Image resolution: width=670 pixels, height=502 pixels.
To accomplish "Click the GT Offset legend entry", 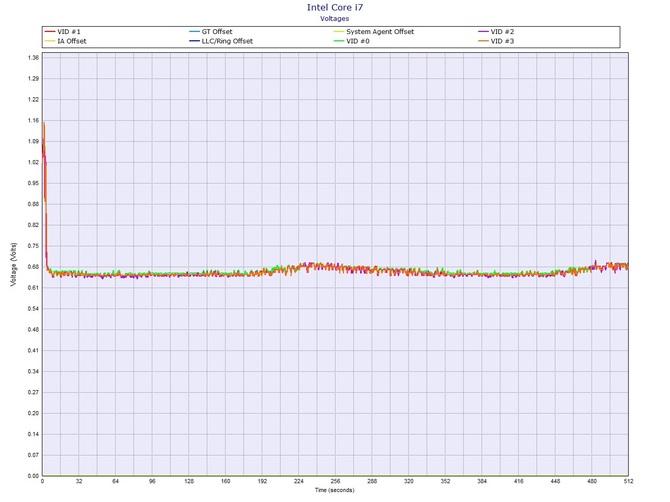I will tap(211, 32).
